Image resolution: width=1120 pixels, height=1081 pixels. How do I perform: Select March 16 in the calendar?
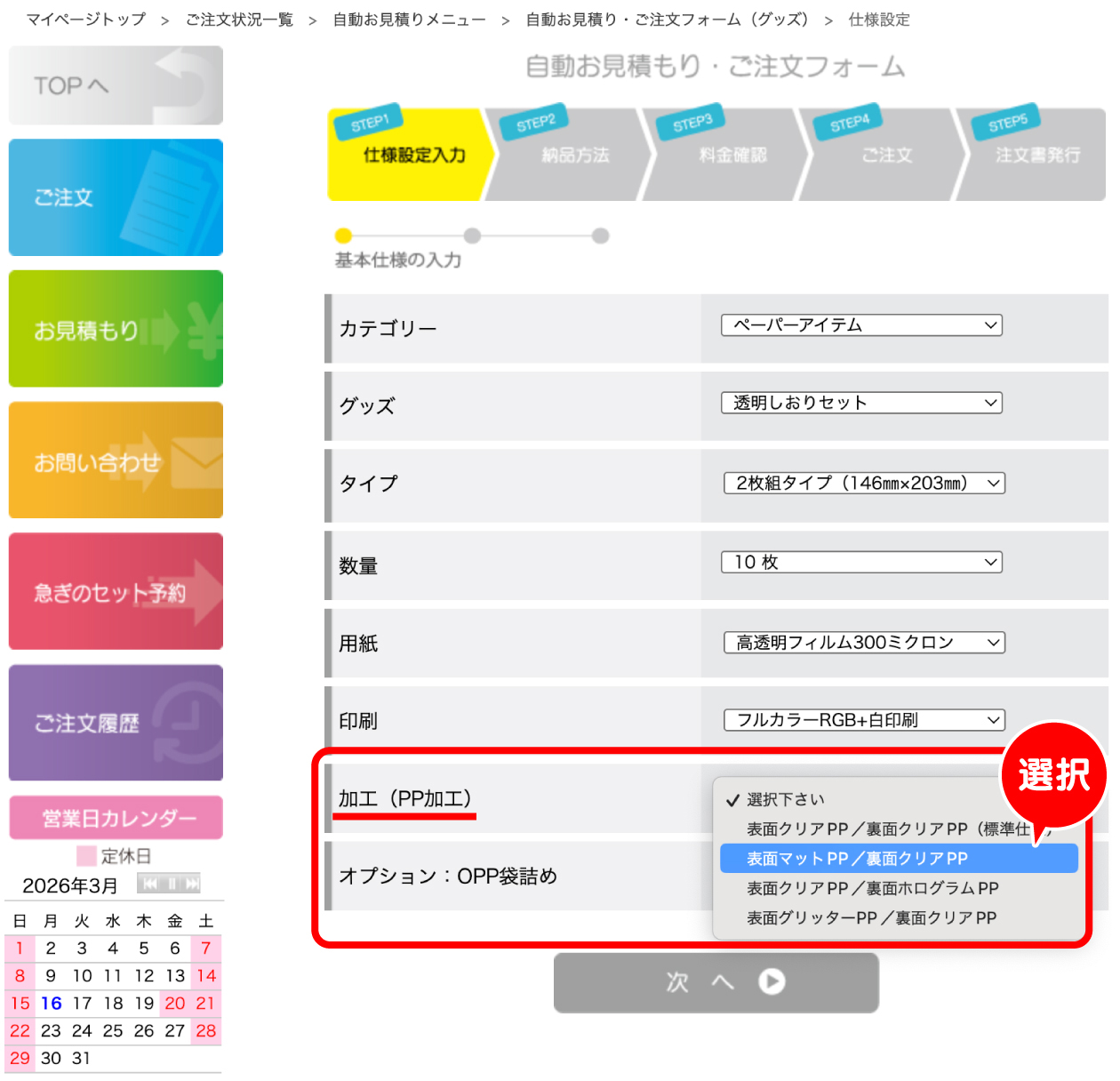(52, 1004)
